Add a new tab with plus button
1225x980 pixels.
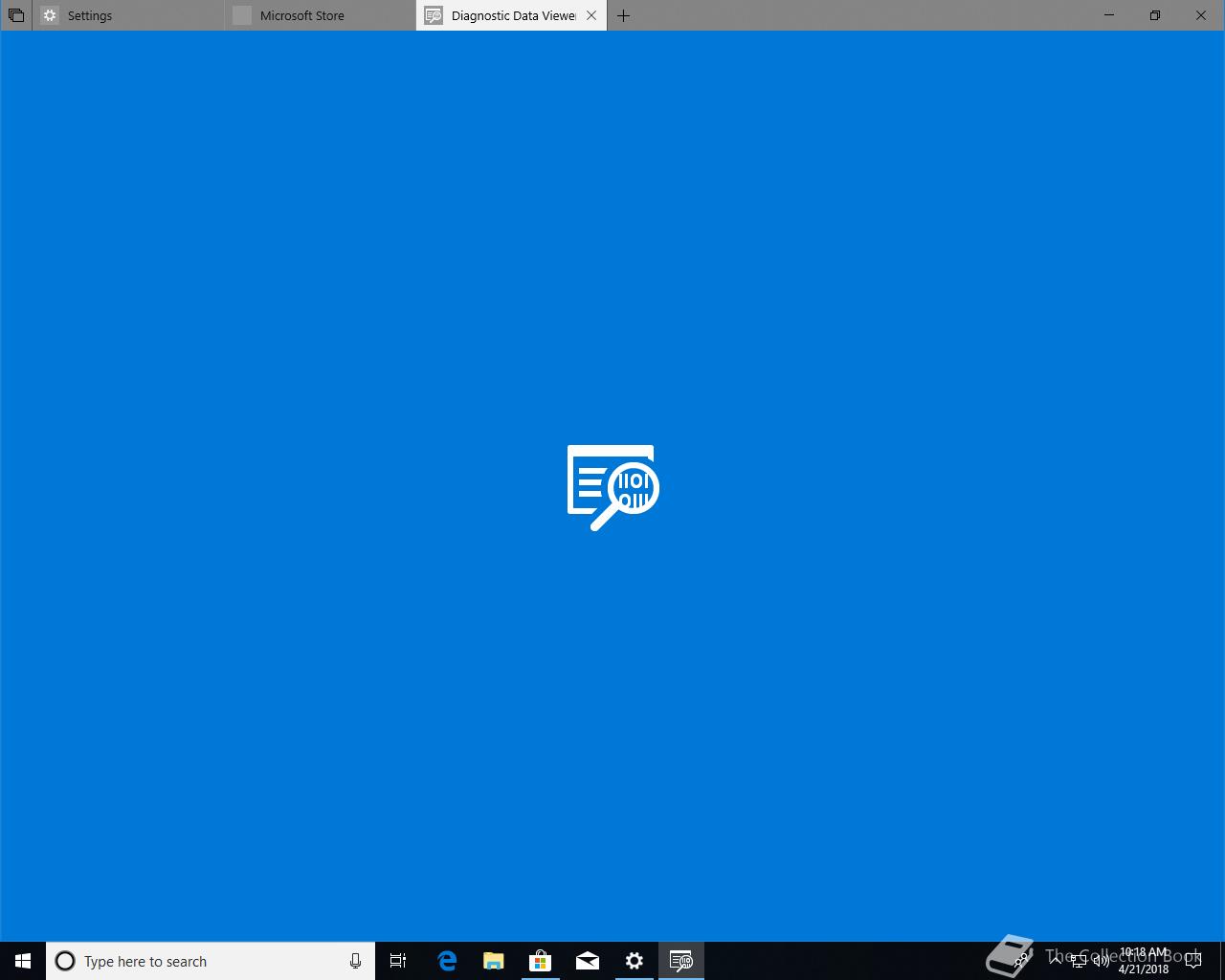coord(623,15)
